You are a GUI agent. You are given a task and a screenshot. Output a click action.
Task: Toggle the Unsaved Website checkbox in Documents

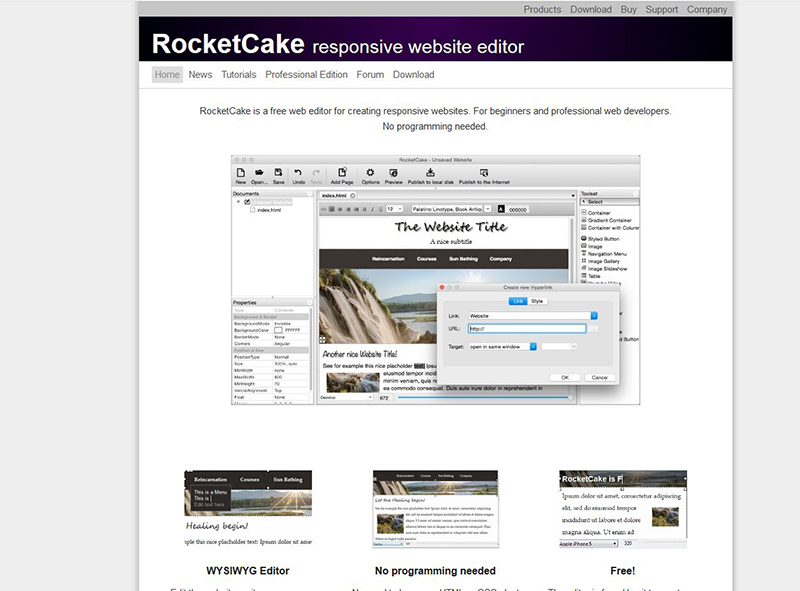tap(247, 202)
